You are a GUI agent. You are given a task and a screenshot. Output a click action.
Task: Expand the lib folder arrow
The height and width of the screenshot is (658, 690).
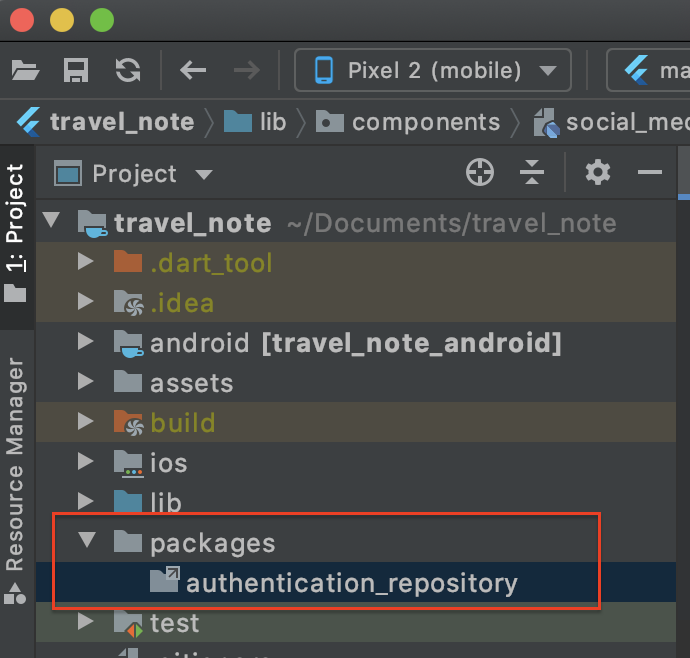[85, 501]
